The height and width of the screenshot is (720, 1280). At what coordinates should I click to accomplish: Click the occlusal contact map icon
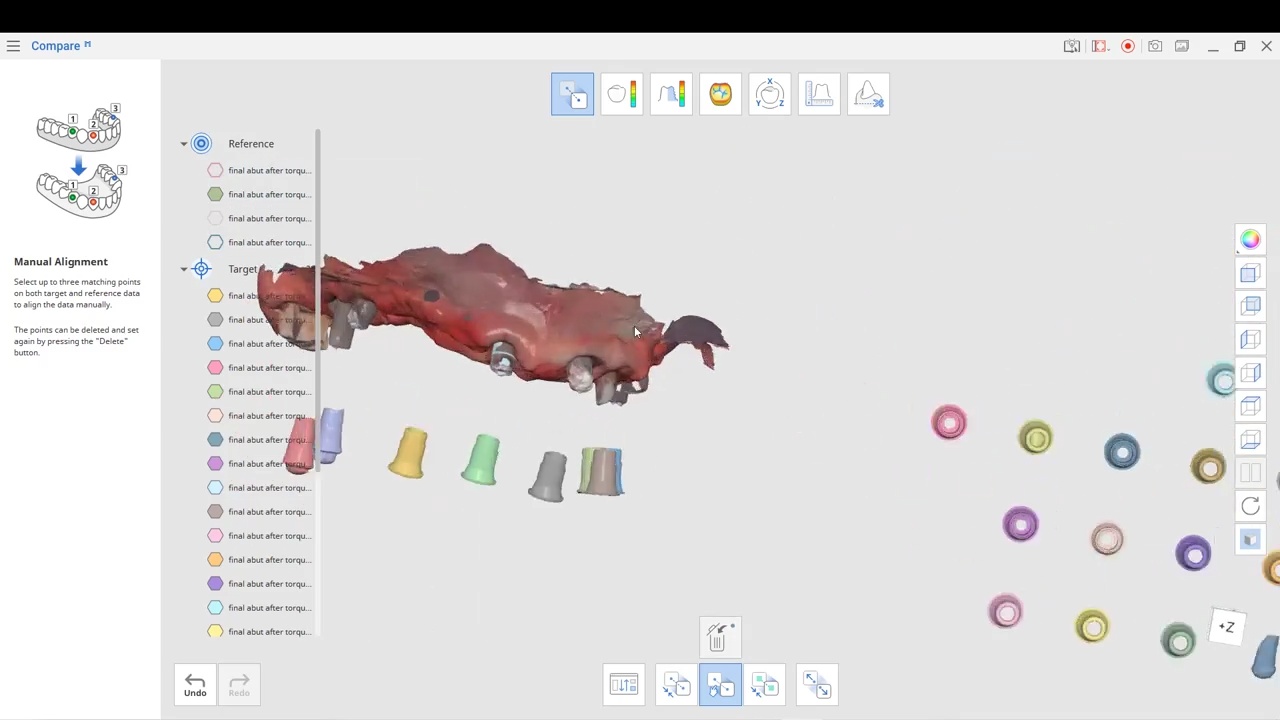click(x=720, y=94)
